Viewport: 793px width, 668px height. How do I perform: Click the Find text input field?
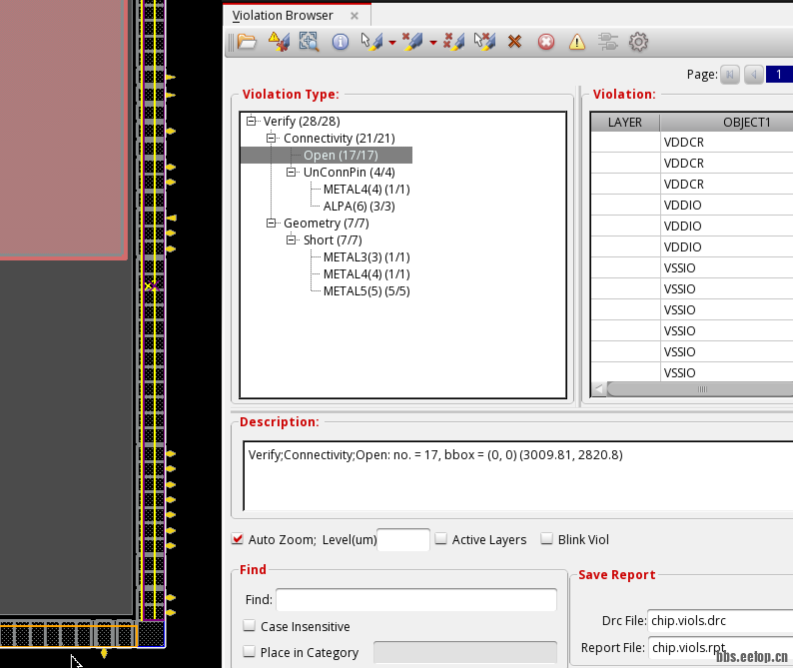(x=416, y=599)
